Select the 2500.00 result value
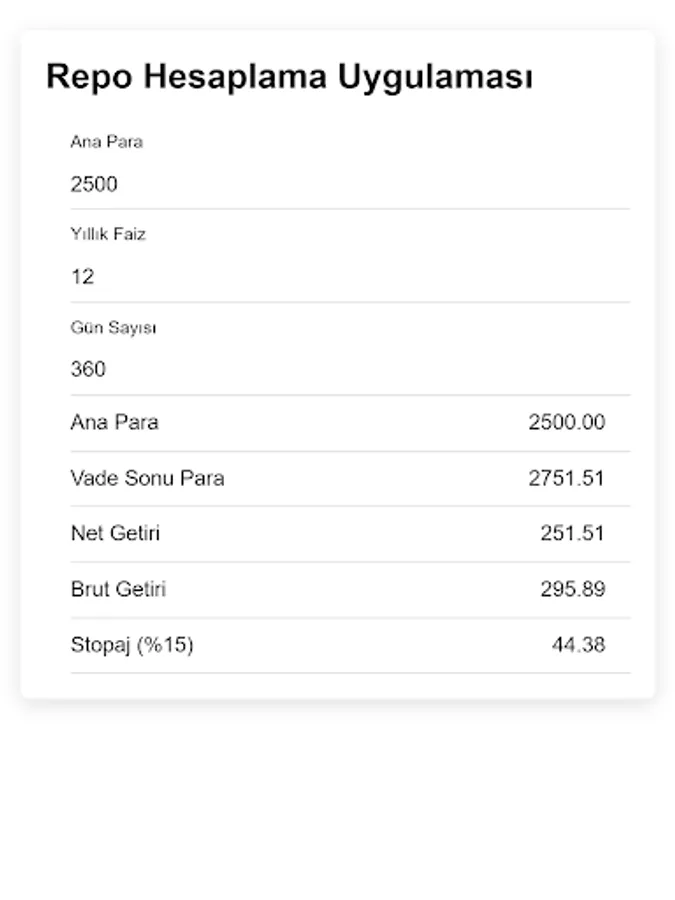Image resolution: width=675 pixels, height=900 pixels. click(x=566, y=422)
